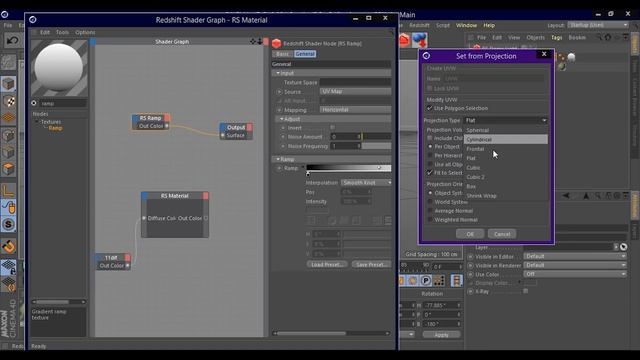Click the Ramp gradient bar

pos(349,168)
